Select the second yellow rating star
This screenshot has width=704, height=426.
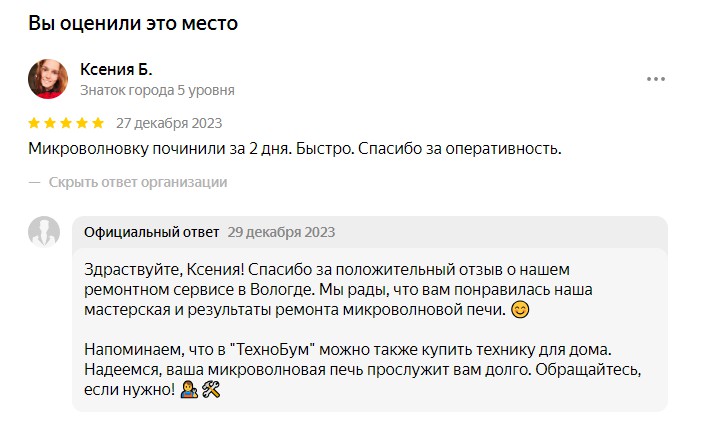(x=50, y=124)
